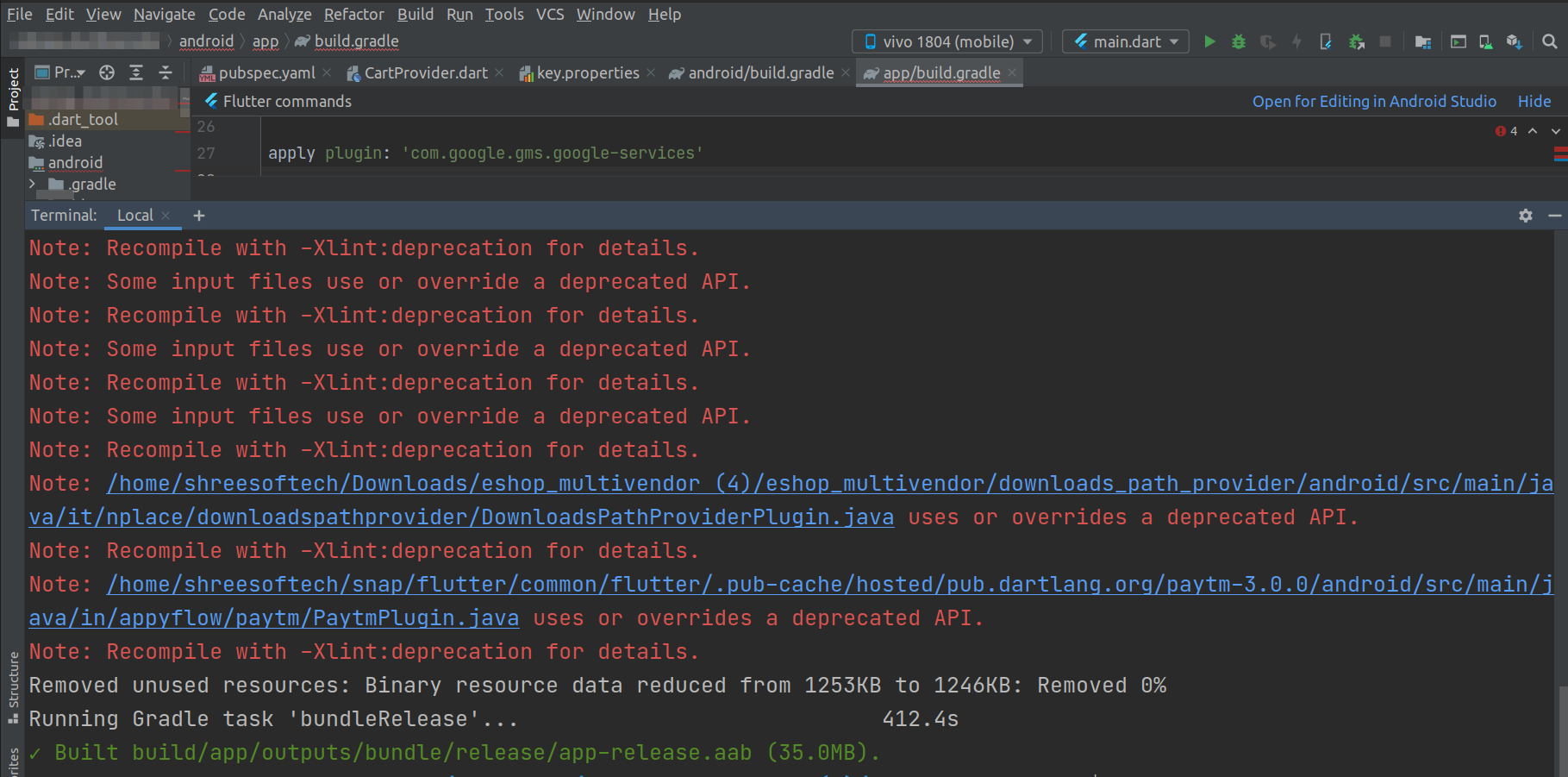Click the apply plugin google-services code line
This screenshot has height=777, width=1568.
coord(485,153)
